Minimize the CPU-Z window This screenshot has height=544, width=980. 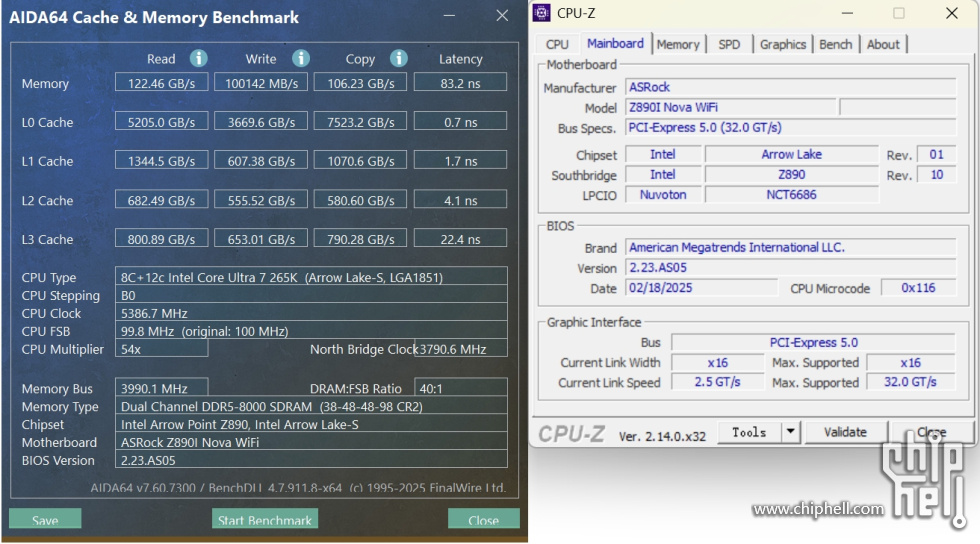848,13
